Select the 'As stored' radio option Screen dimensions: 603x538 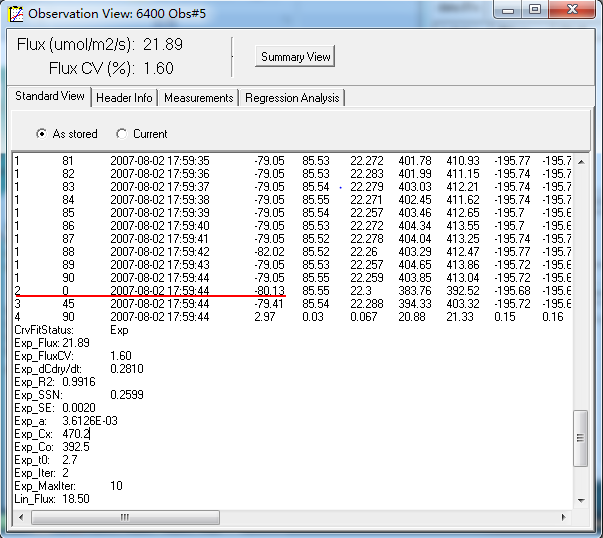click(x=42, y=134)
